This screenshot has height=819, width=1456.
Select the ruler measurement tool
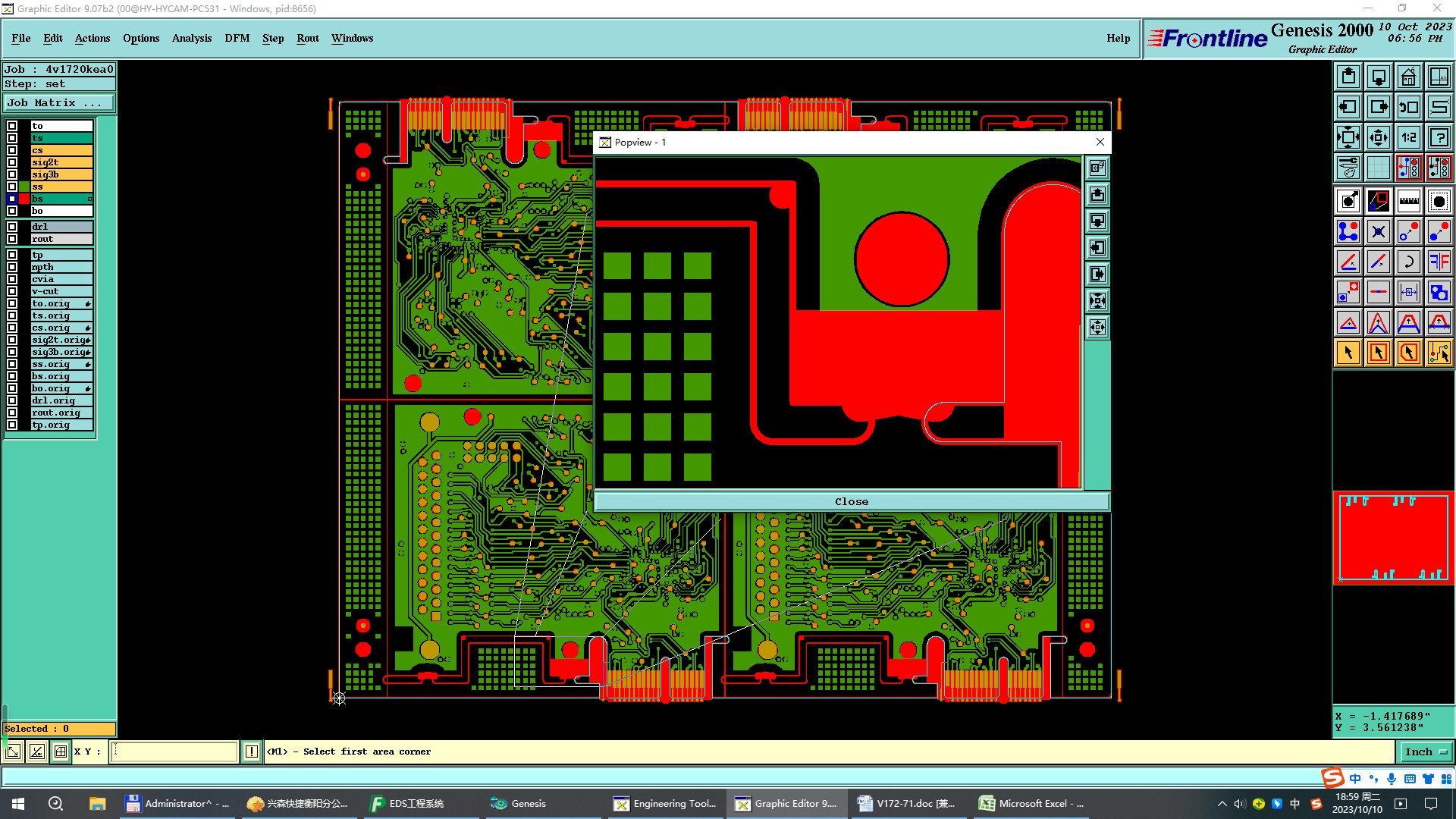point(1408,201)
